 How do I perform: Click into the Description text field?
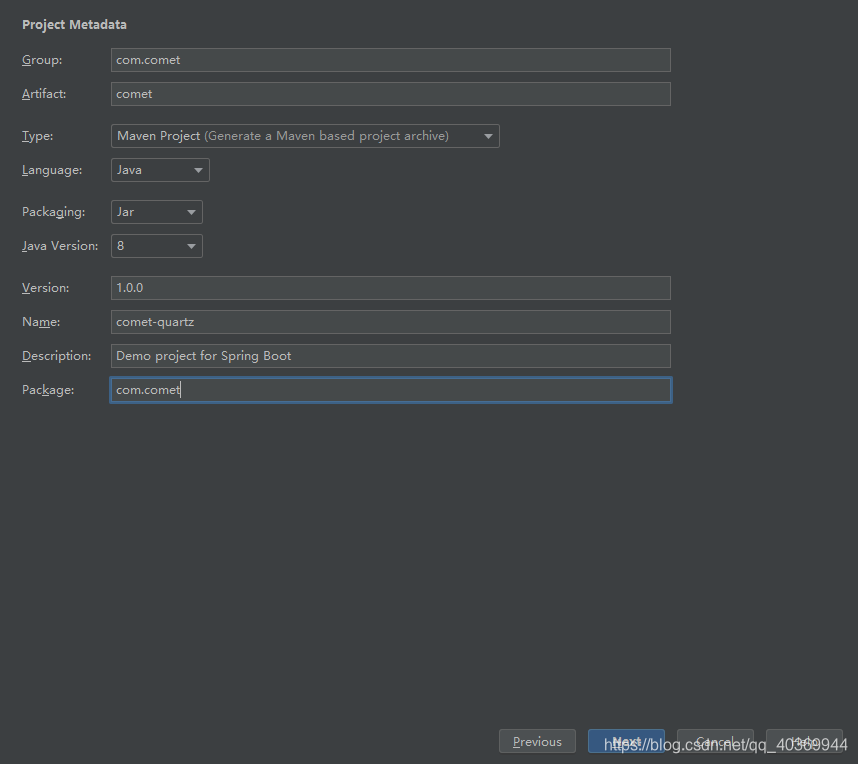pyautogui.click(x=390, y=356)
